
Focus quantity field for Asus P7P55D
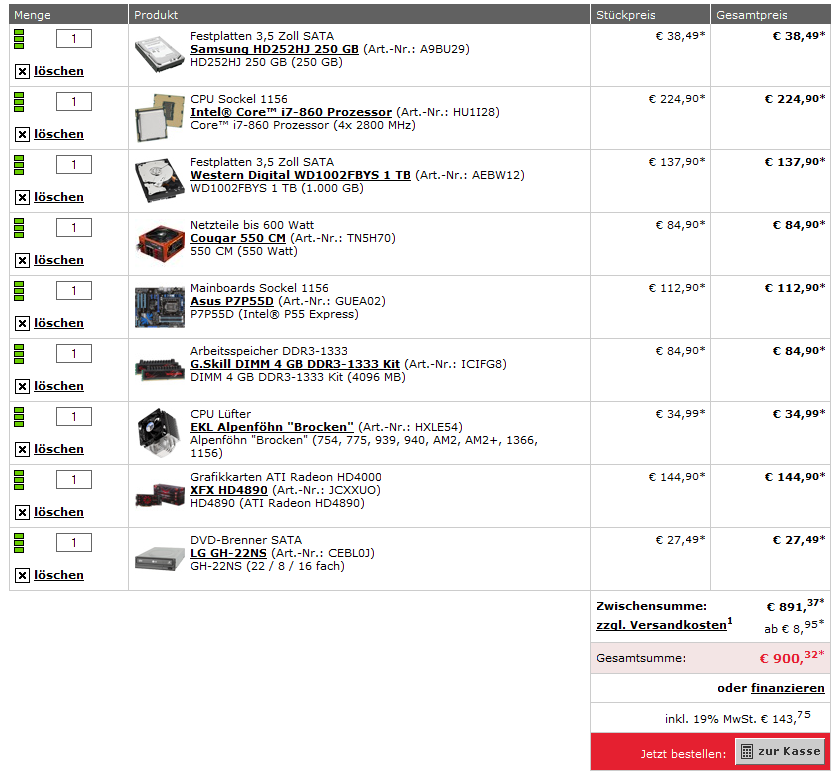74,290
